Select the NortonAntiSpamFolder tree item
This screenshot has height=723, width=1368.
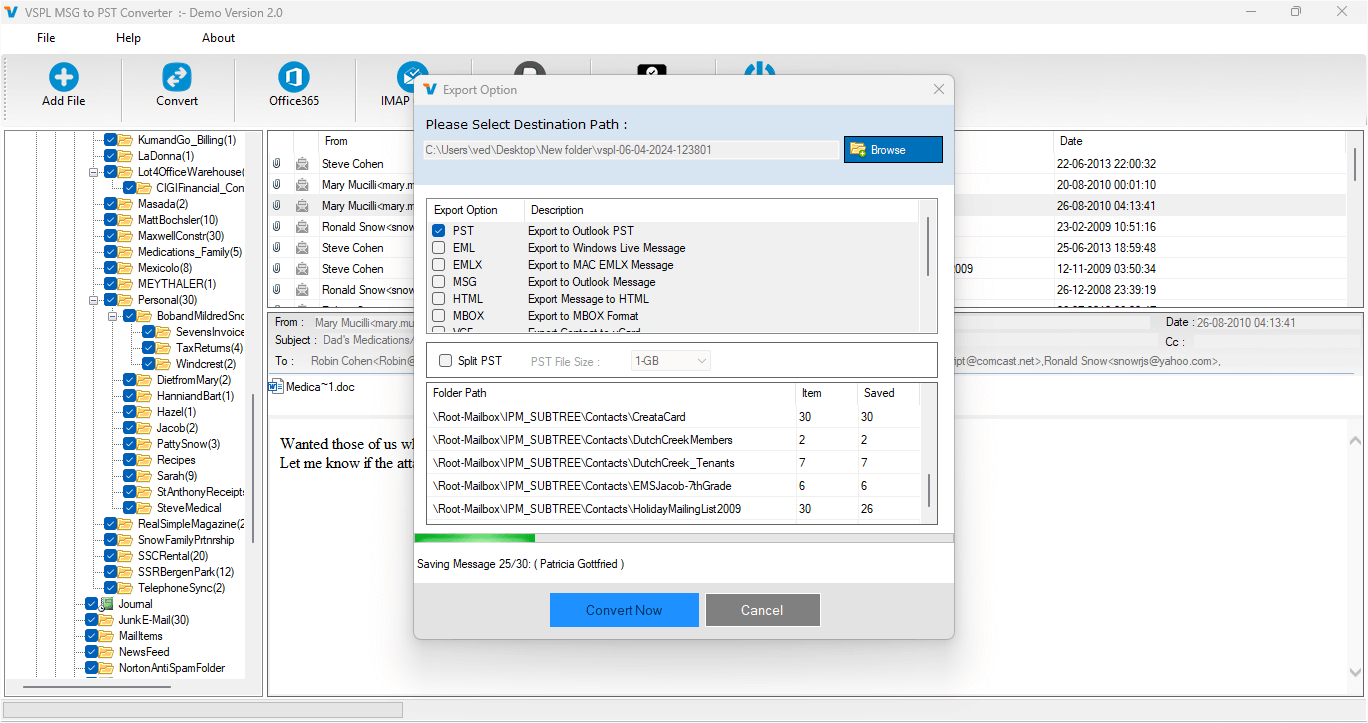coord(172,668)
